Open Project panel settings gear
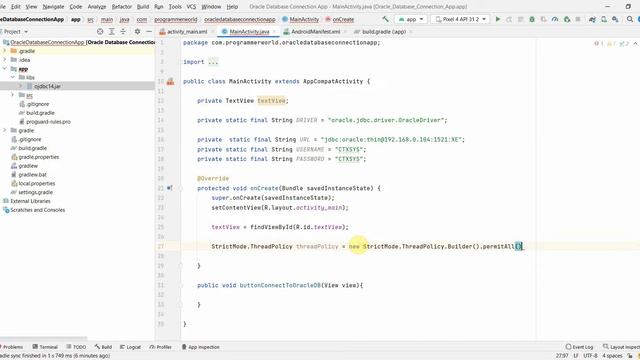This screenshot has width=640, height=360. tap(138, 31)
